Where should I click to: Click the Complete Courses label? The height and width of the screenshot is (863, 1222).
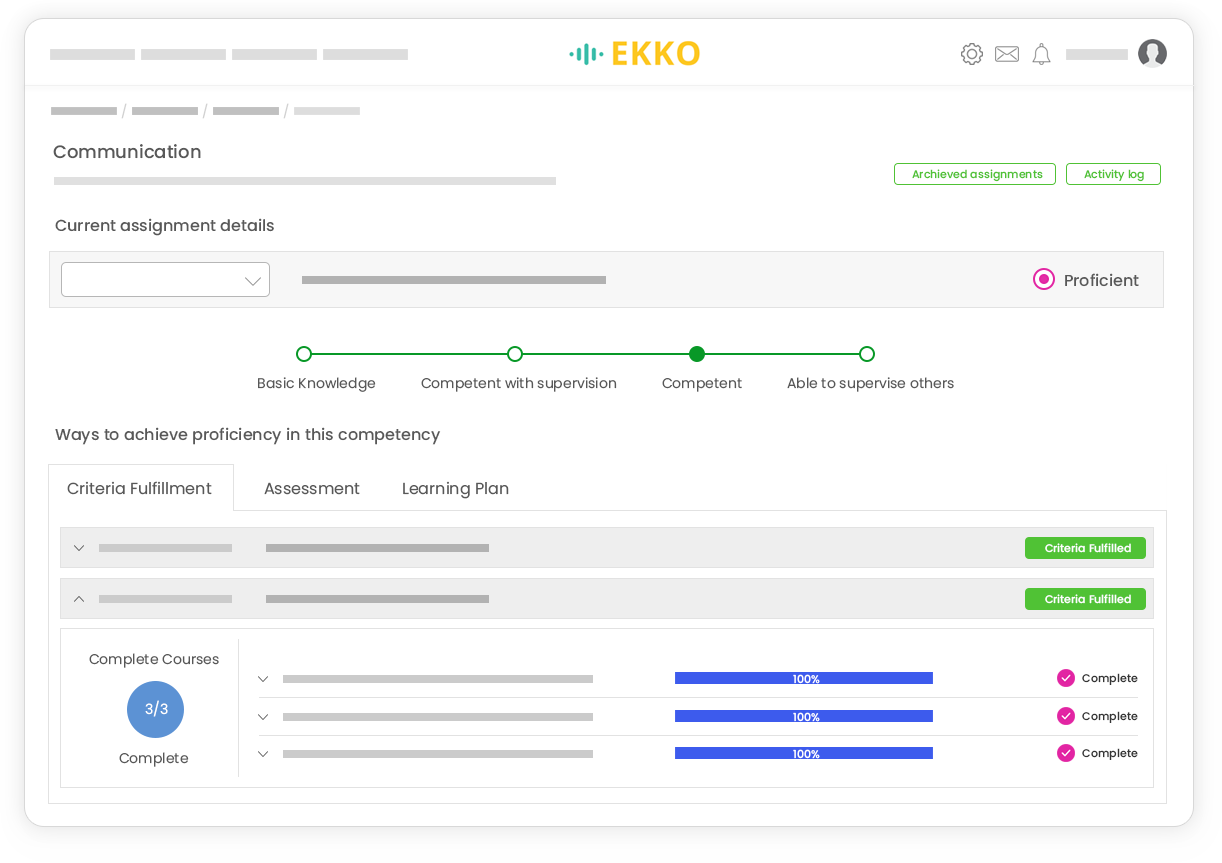click(x=154, y=659)
